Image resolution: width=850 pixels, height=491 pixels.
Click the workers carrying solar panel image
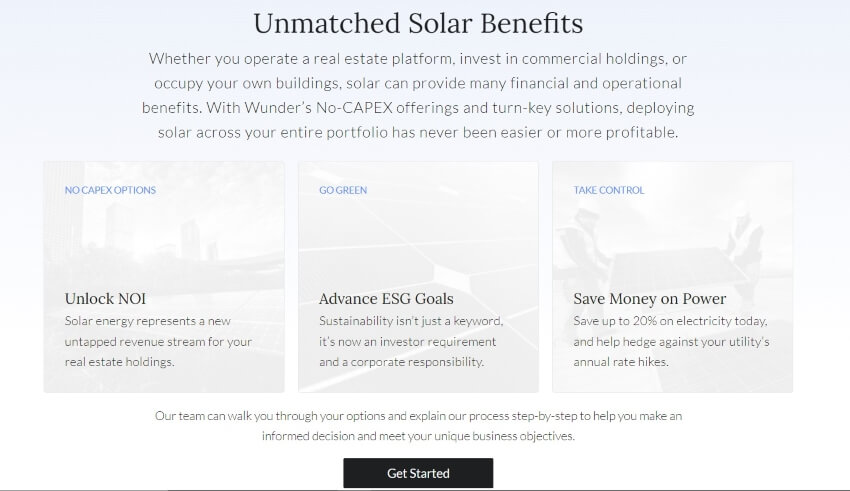[x=672, y=249]
